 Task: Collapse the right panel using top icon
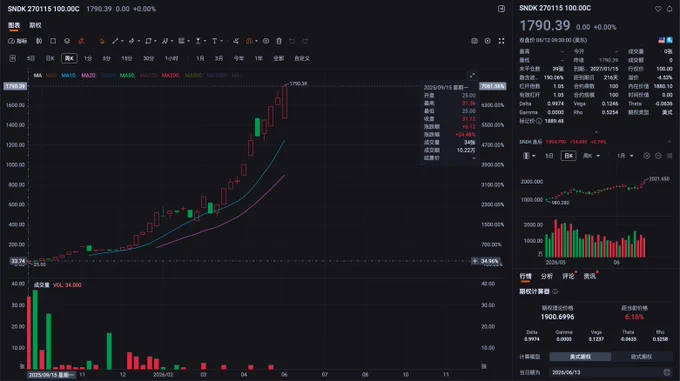(x=501, y=8)
